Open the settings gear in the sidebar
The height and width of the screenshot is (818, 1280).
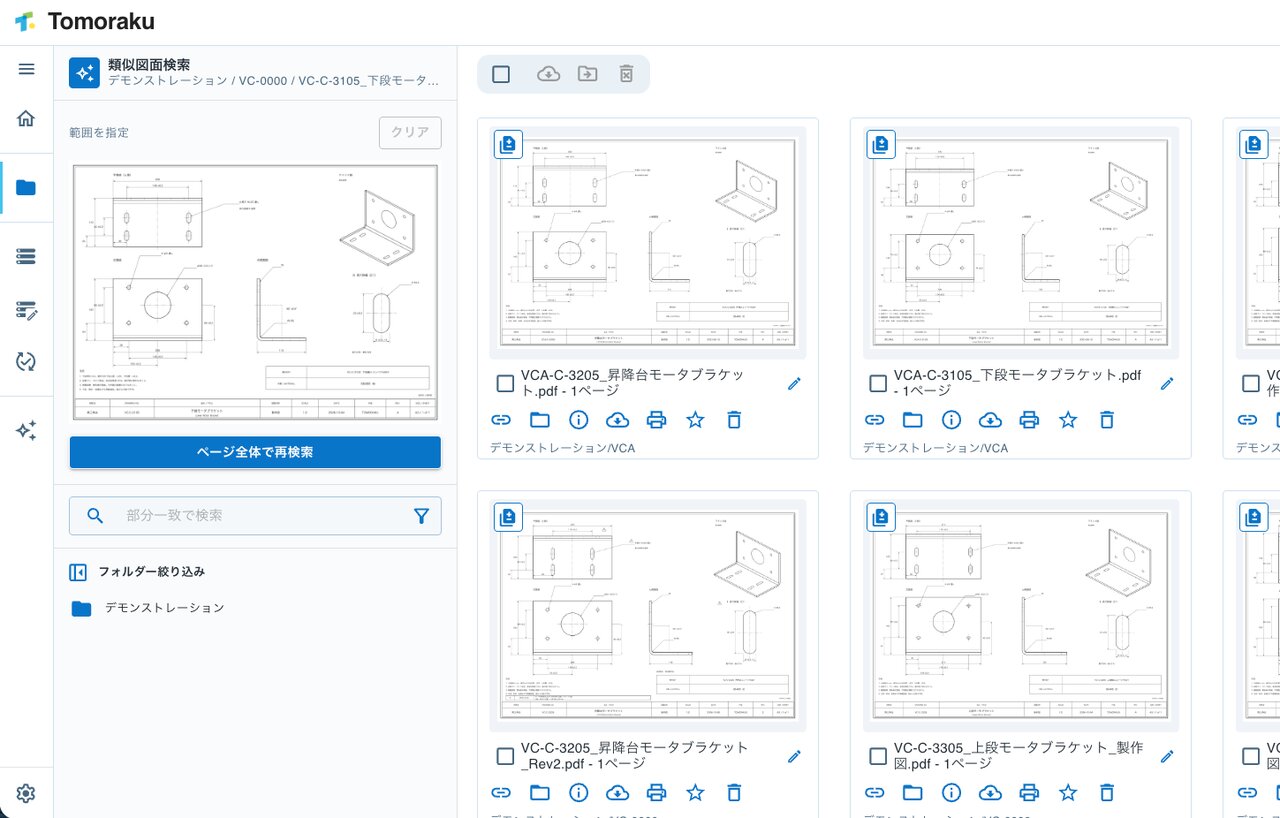click(x=26, y=793)
